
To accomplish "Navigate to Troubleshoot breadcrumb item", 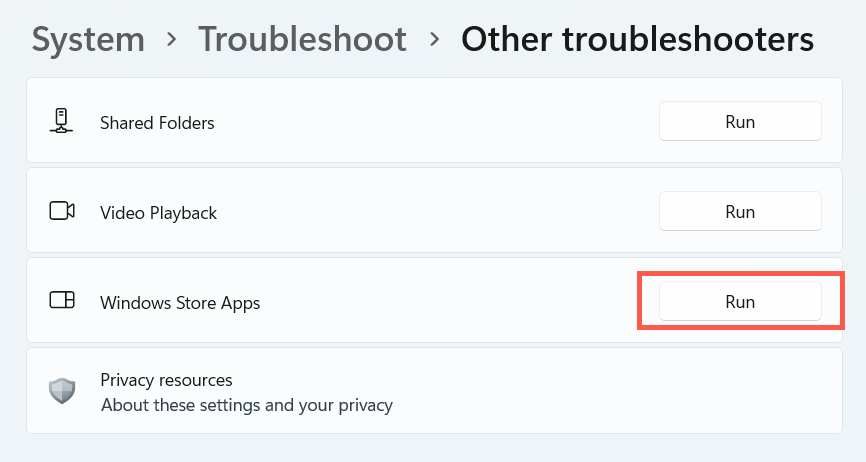I will pyautogui.click(x=302, y=39).
